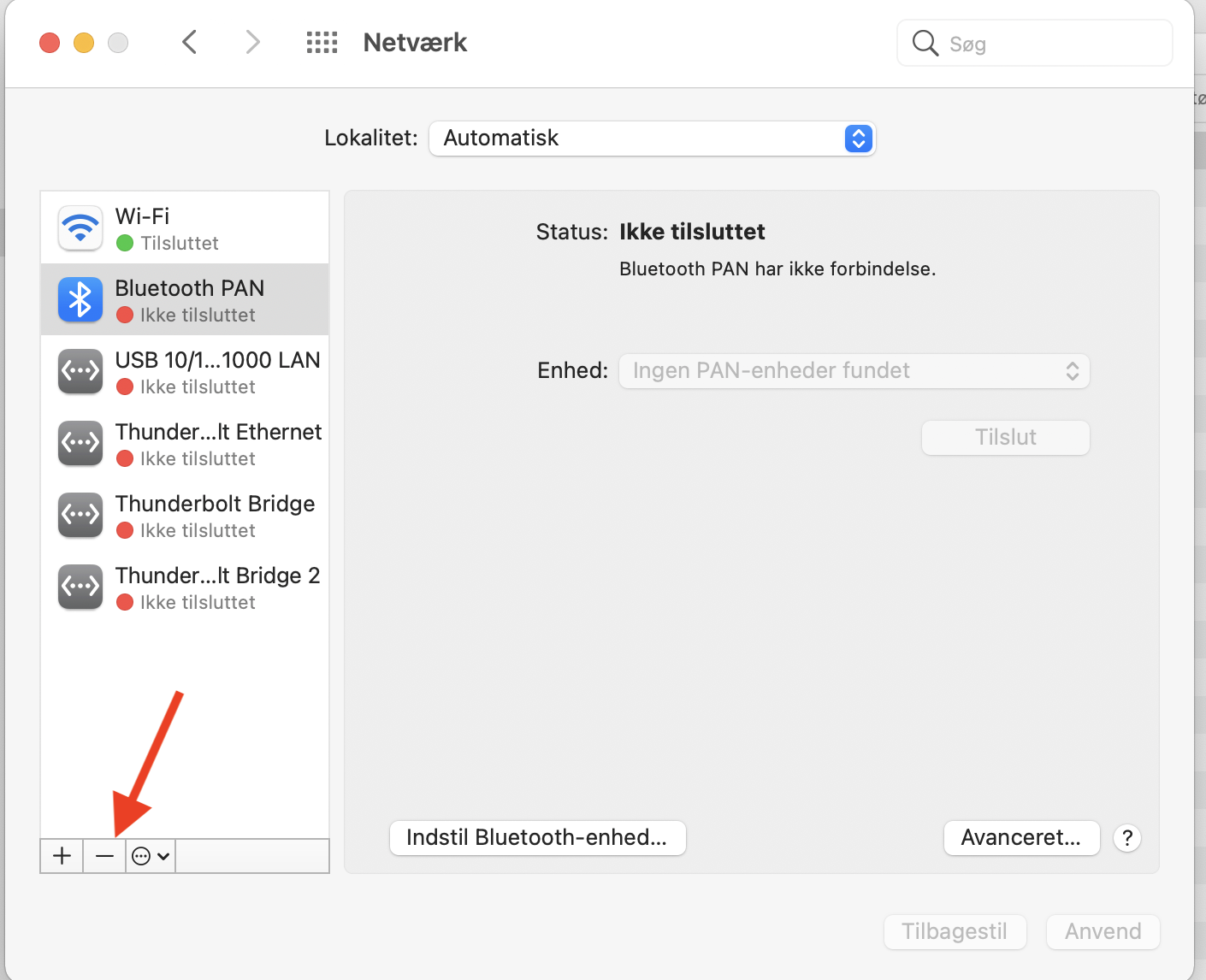The width and height of the screenshot is (1206, 980).
Task: Open the help question mark button
Action: pyautogui.click(x=1127, y=838)
